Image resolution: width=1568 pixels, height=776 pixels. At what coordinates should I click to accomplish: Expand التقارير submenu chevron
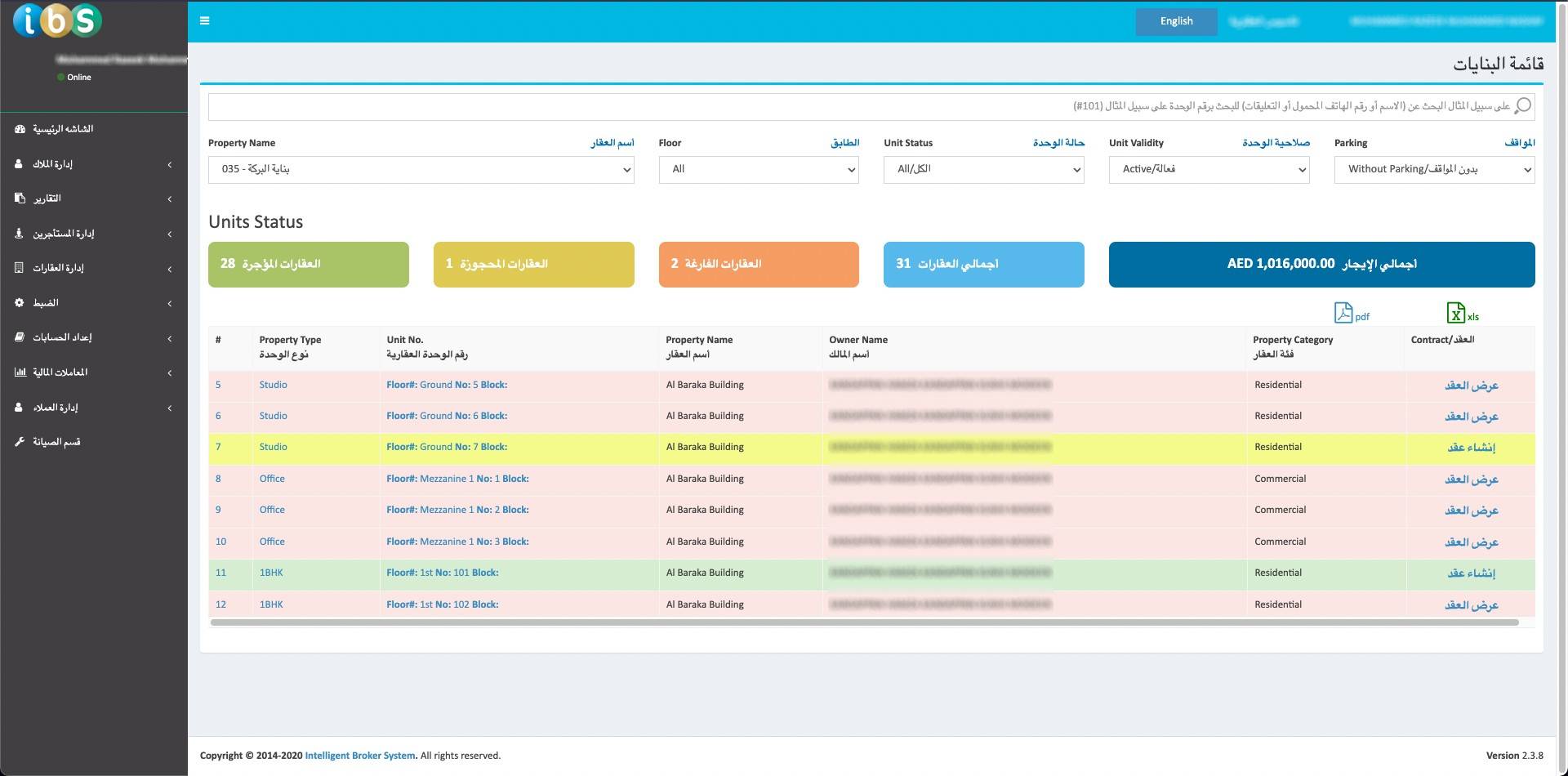point(170,199)
